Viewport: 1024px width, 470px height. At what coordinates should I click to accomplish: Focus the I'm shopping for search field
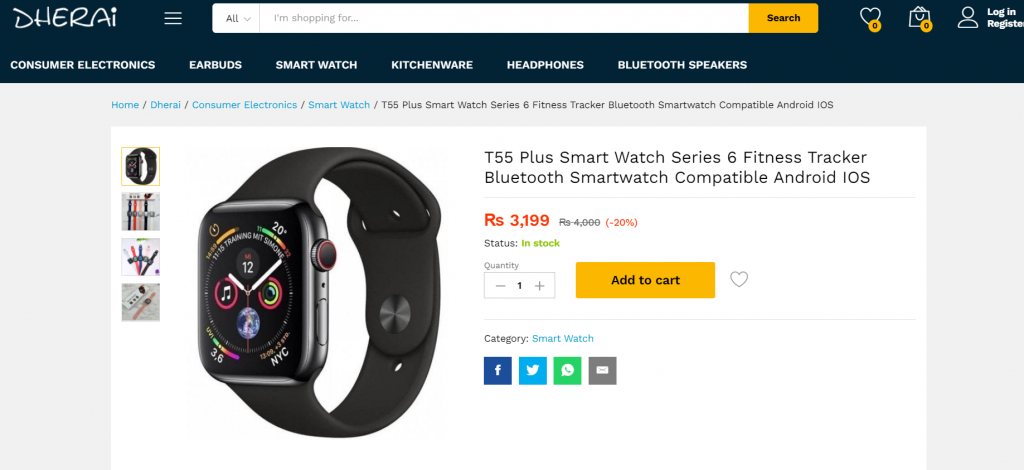click(x=504, y=18)
